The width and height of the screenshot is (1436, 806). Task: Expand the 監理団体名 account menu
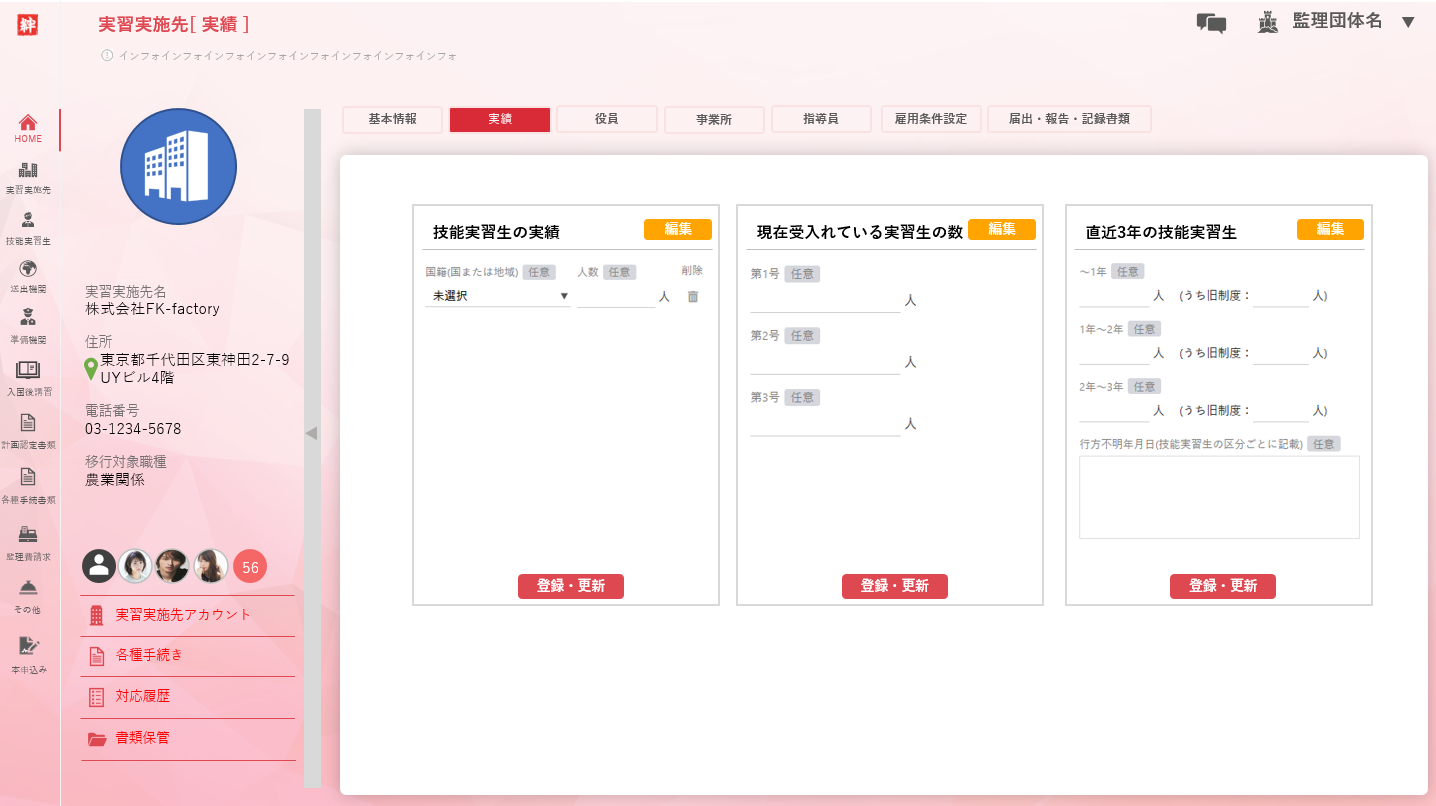(x=1408, y=22)
